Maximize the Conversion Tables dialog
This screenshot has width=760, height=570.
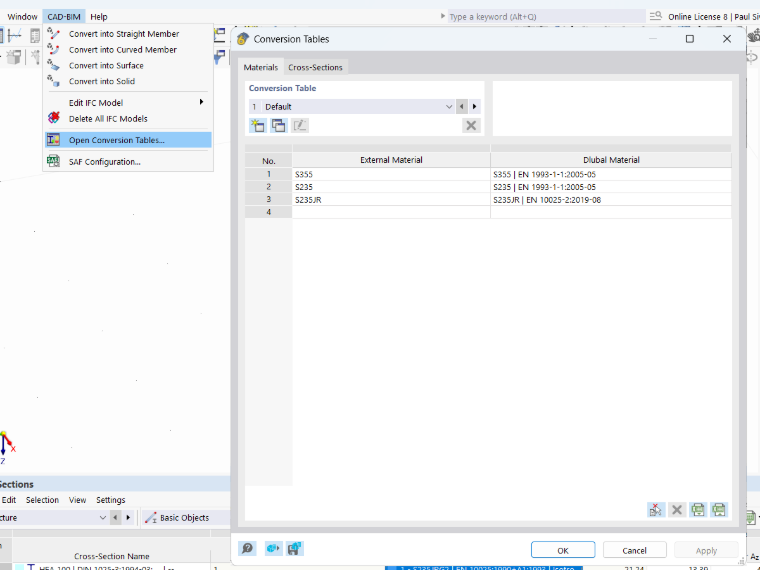690,39
